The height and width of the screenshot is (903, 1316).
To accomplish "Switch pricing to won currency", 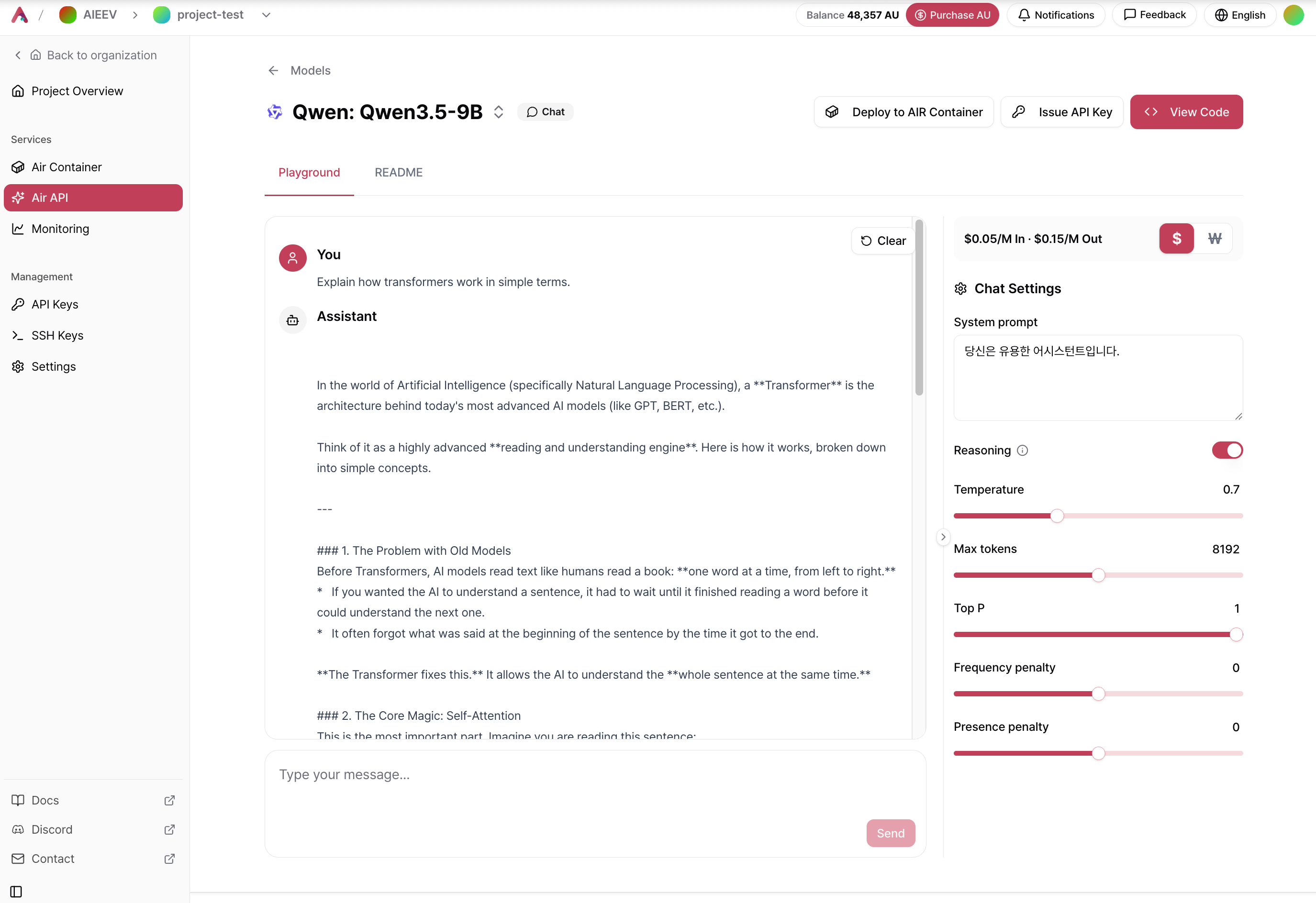I will tap(1214, 239).
